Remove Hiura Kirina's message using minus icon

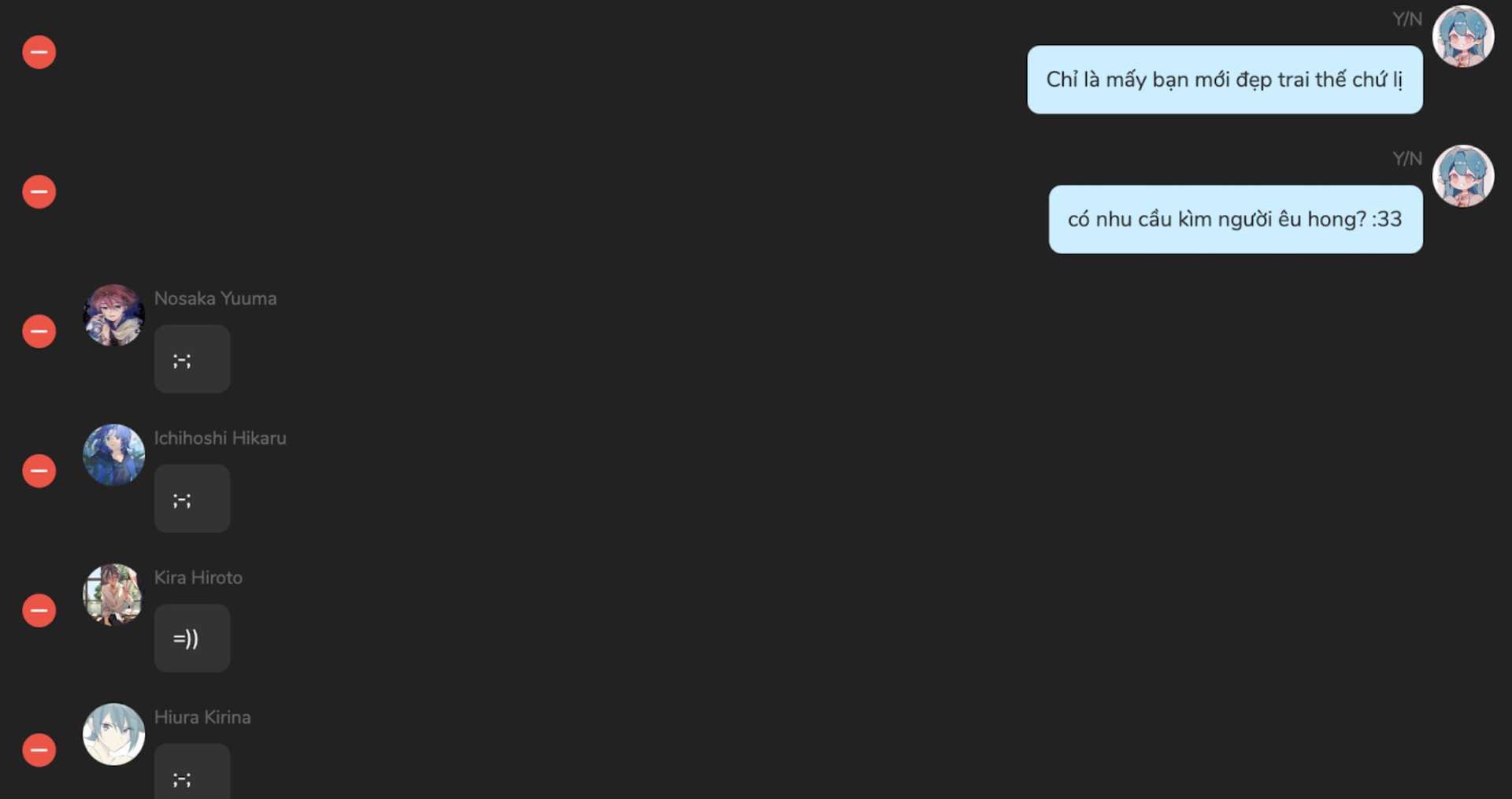tap(39, 749)
